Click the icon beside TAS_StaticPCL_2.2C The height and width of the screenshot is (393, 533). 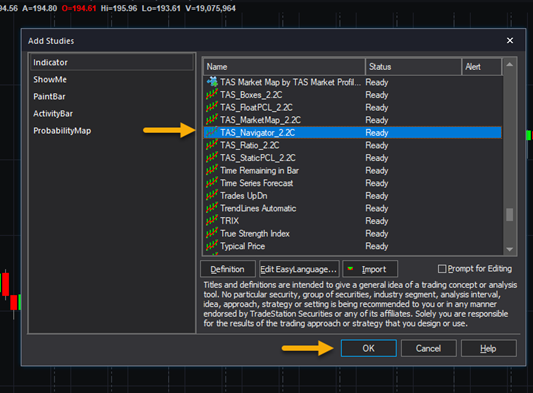(x=212, y=158)
